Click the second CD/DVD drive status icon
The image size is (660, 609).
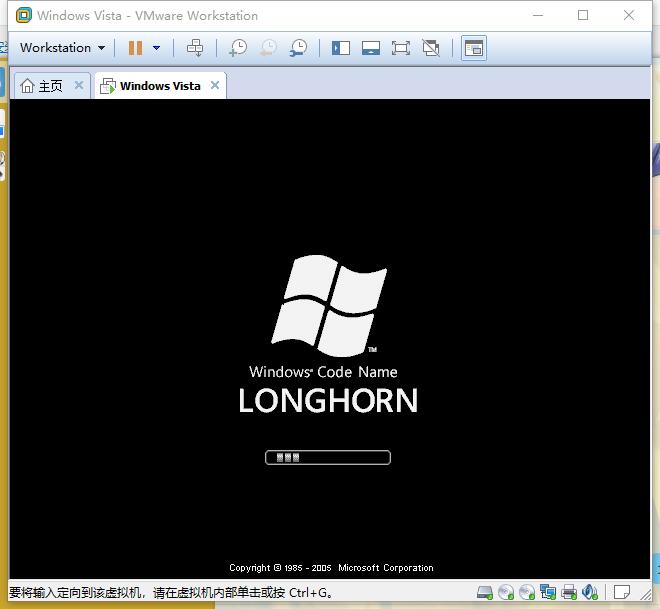(x=527, y=593)
